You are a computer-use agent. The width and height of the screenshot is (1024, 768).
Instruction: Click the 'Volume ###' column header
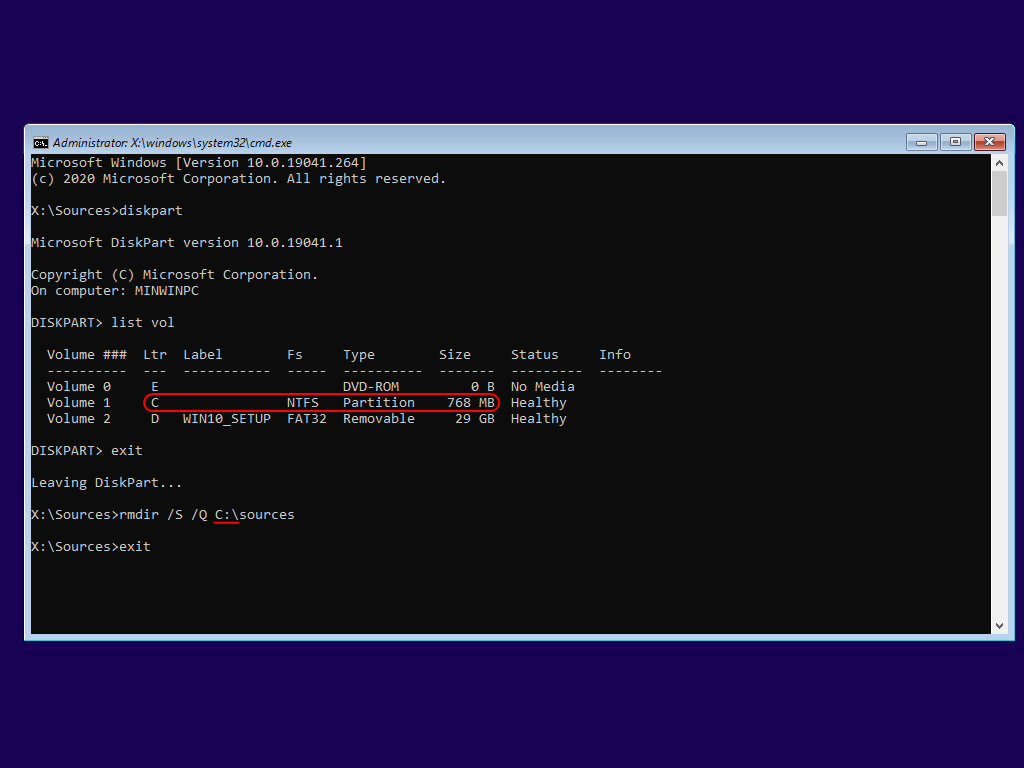point(87,355)
